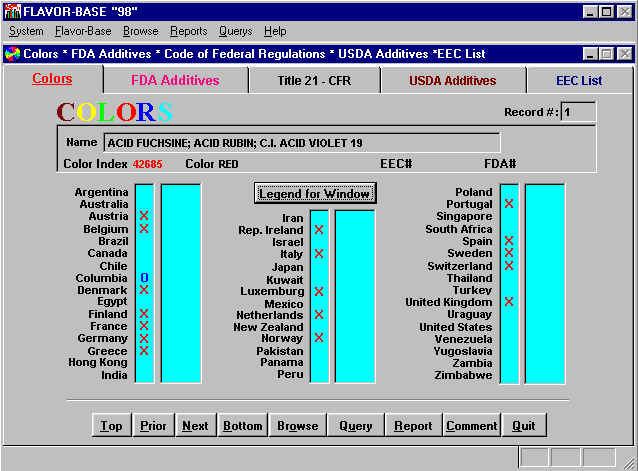The height and width of the screenshot is (471, 638).
Task: Jump to the Bottom record
Action: coord(243,425)
